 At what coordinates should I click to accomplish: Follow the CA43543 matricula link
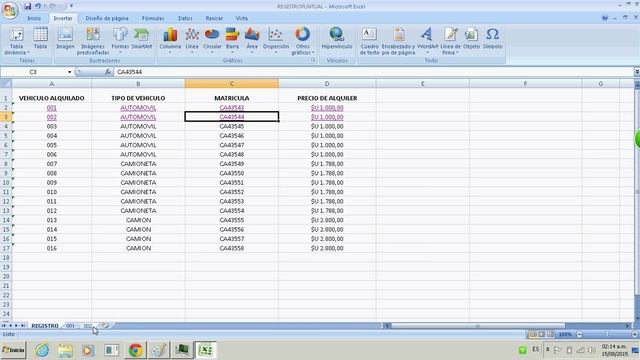(231, 108)
